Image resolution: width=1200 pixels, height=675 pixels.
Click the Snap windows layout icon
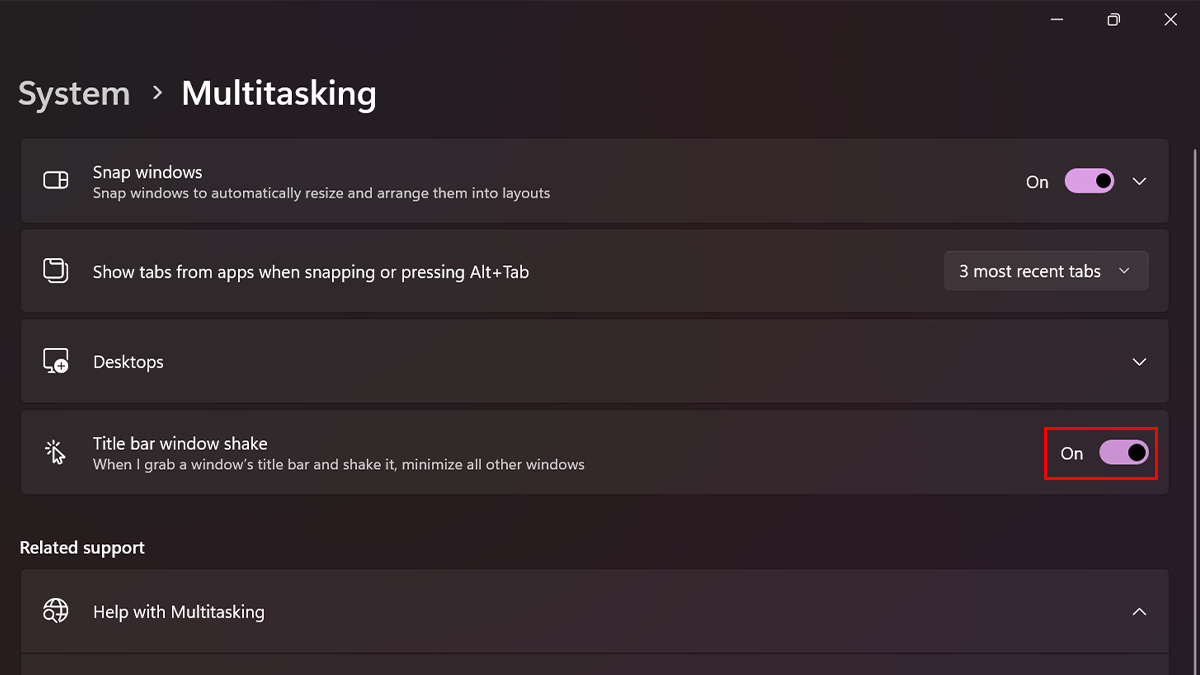[56, 181]
